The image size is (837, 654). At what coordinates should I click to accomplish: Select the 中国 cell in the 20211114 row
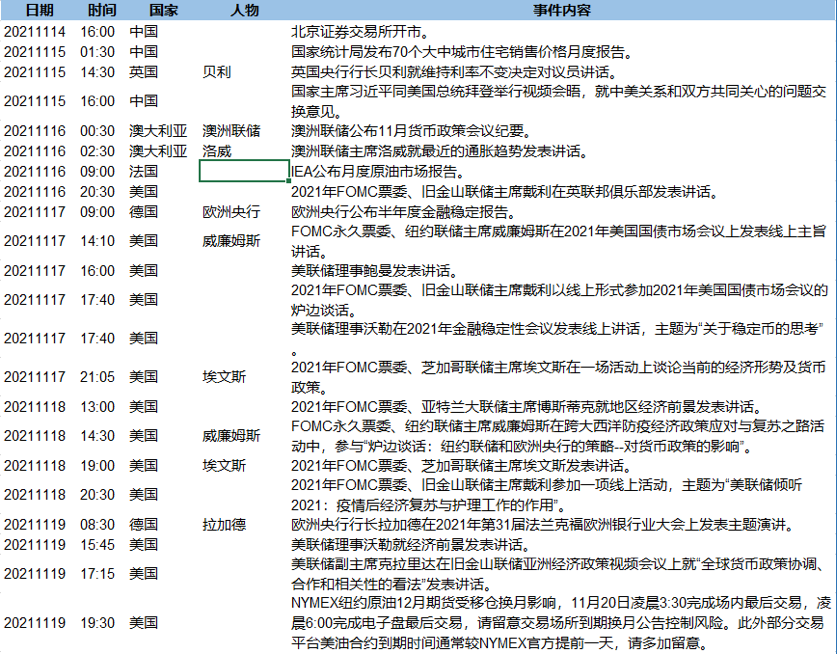pyautogui.click(x=144, y=31)
